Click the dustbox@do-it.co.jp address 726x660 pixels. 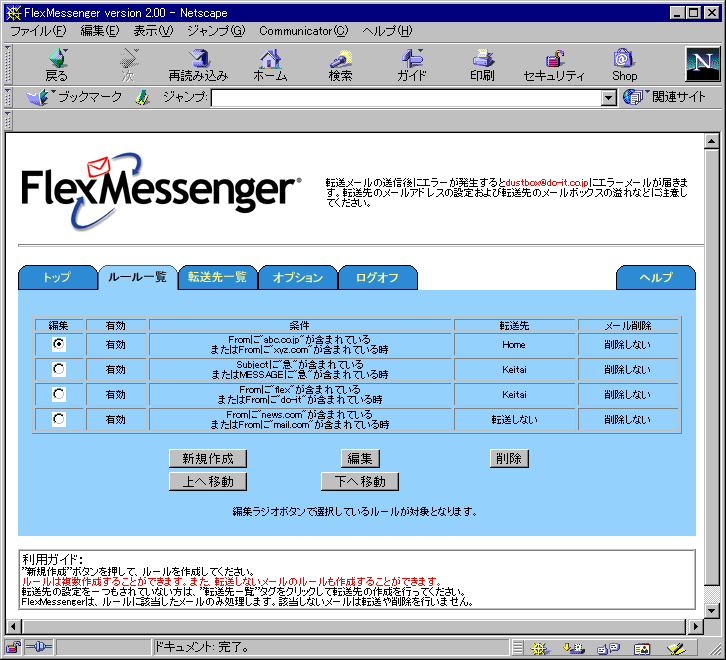tap(547, 183)
